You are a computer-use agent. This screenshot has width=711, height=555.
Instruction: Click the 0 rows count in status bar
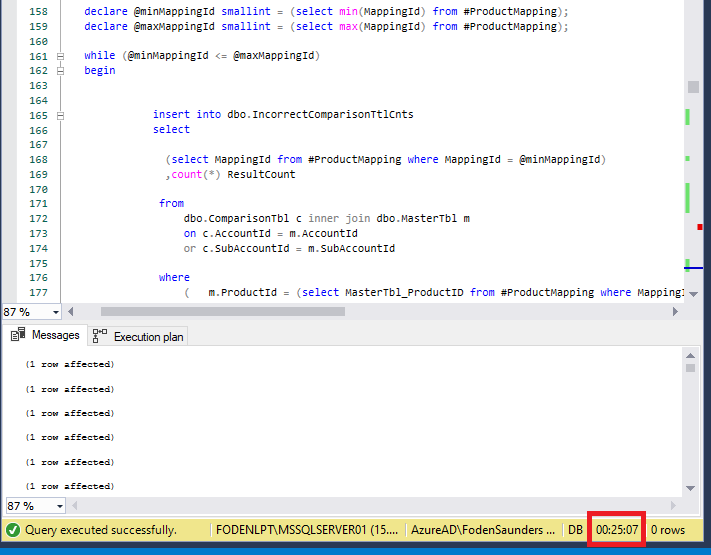pyautogui.click(x=668, y=530)
